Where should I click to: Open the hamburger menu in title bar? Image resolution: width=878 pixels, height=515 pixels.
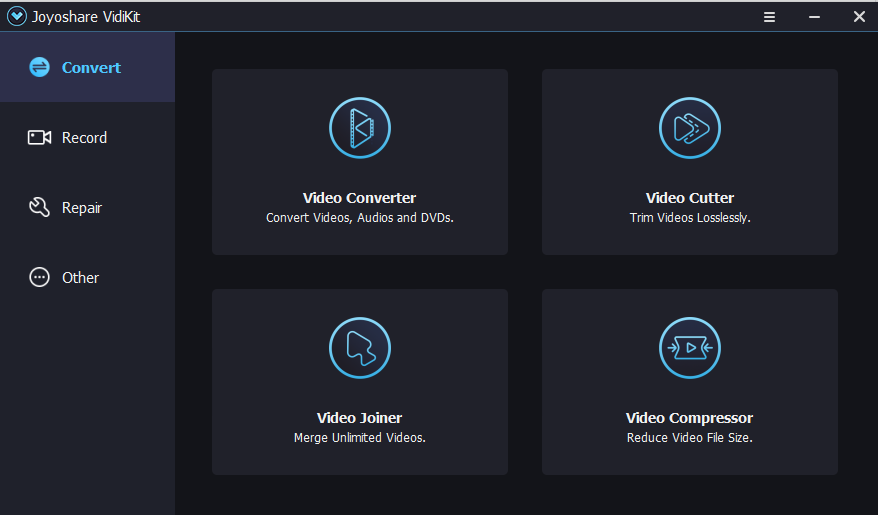point(769,17)
